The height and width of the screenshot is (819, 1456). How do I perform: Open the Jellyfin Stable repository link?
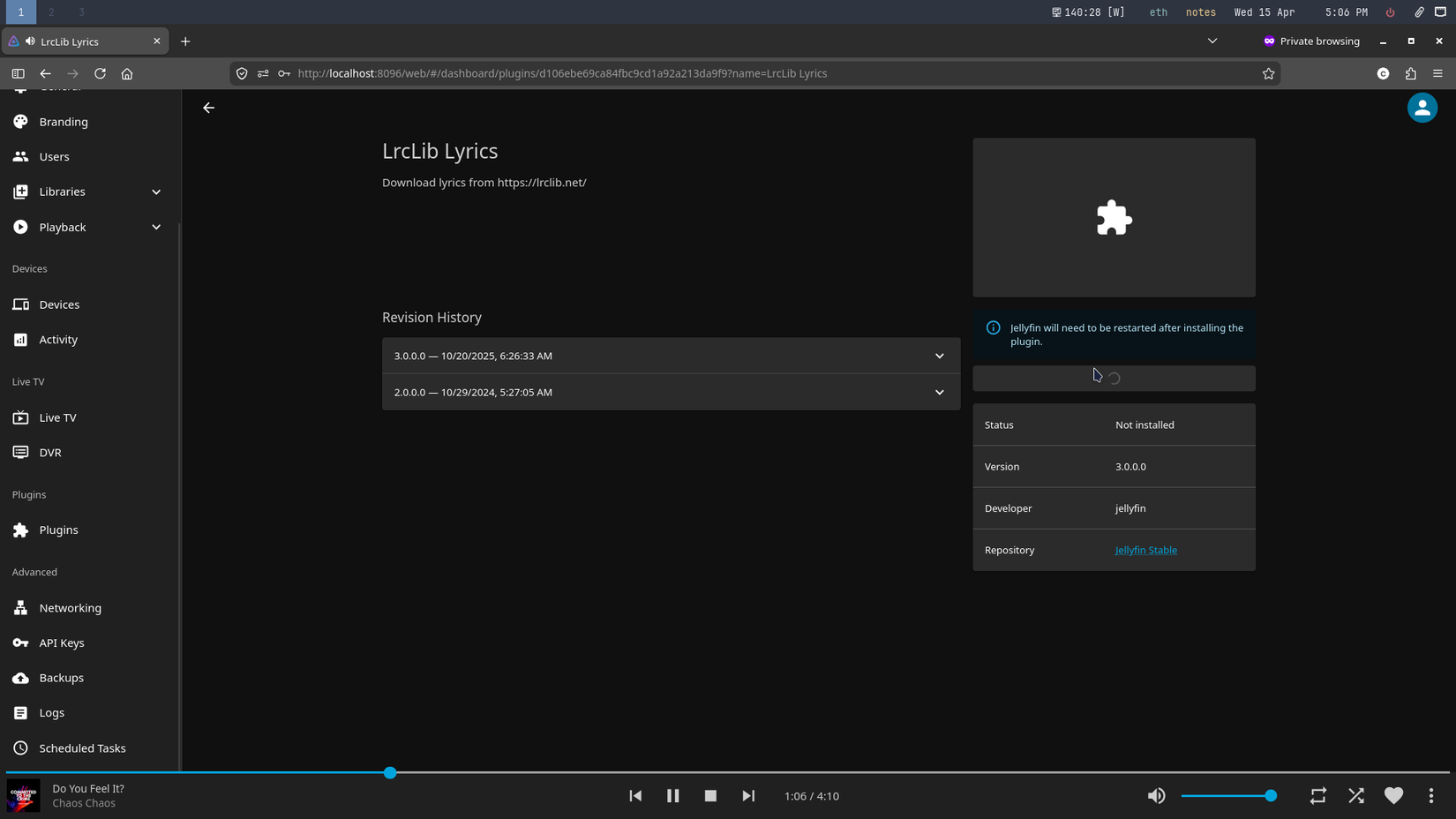(1145, 550)
